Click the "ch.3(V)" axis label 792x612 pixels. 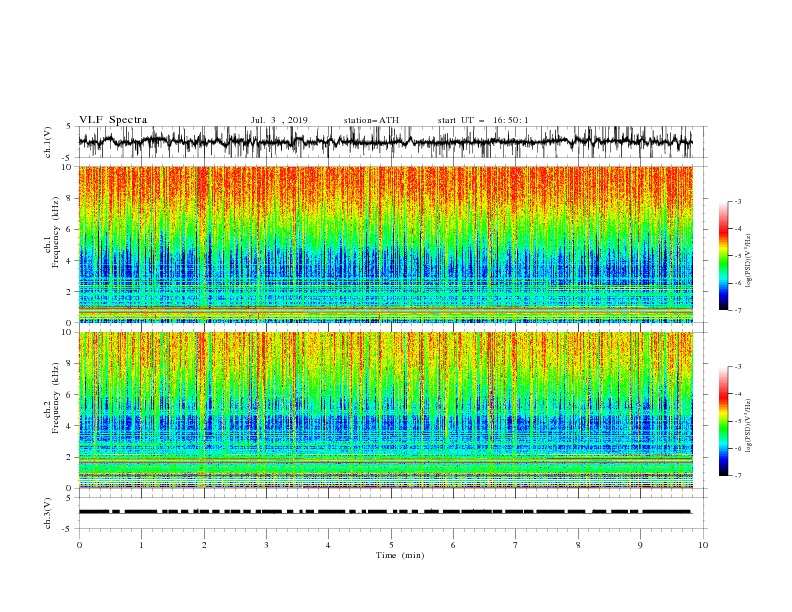(x=48, y=513)
